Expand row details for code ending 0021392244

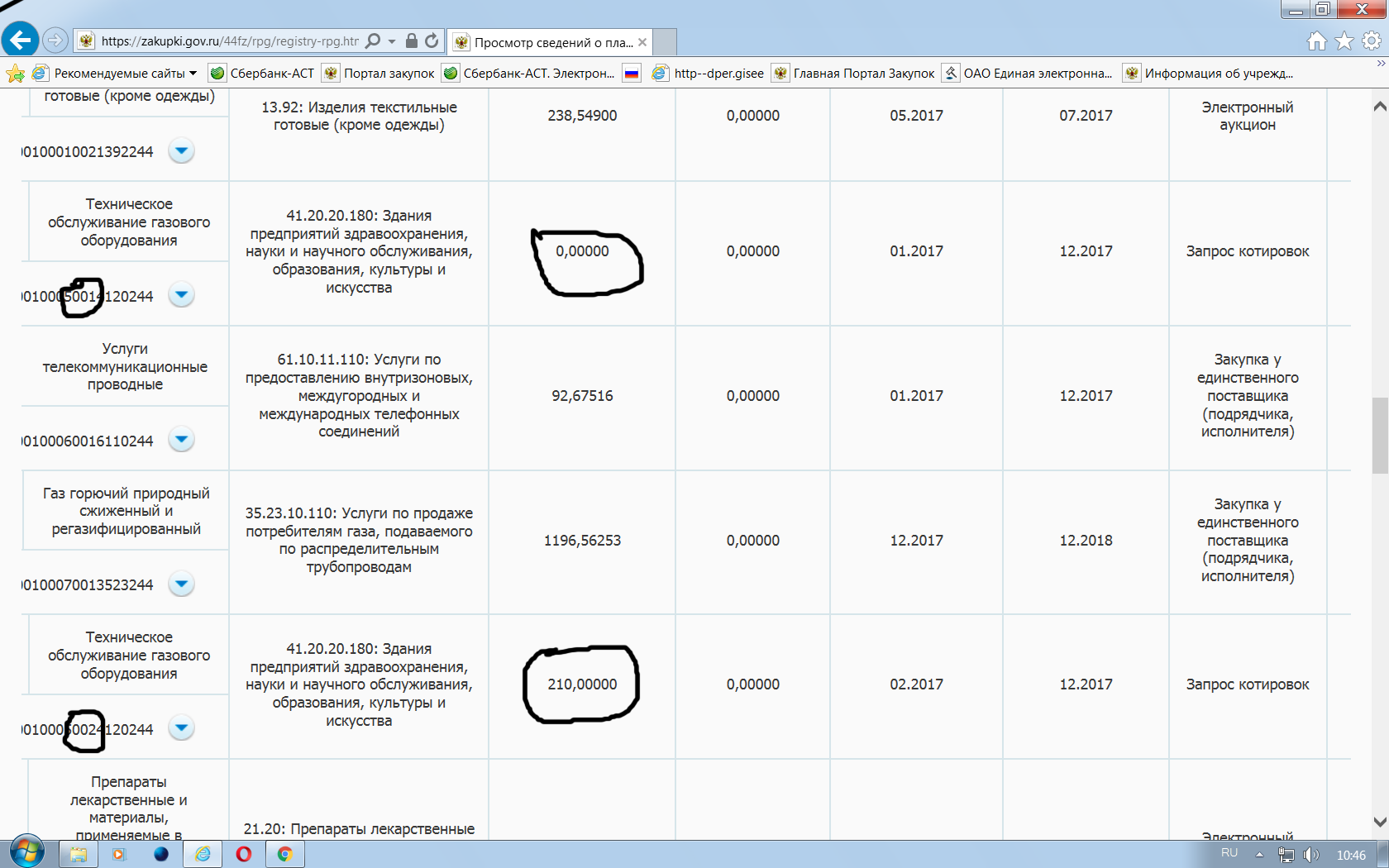point(181,151)
